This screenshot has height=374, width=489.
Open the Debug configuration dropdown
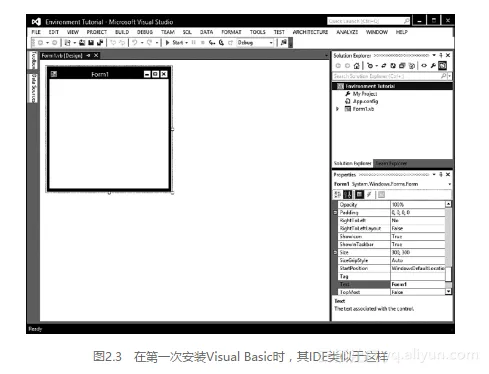point(255,43)
